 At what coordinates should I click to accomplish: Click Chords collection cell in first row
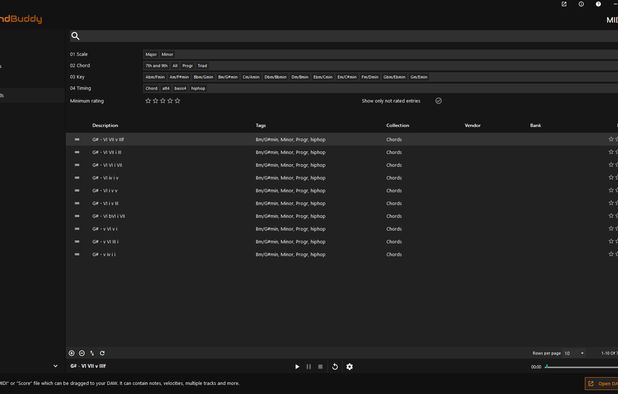coord(394,139)
